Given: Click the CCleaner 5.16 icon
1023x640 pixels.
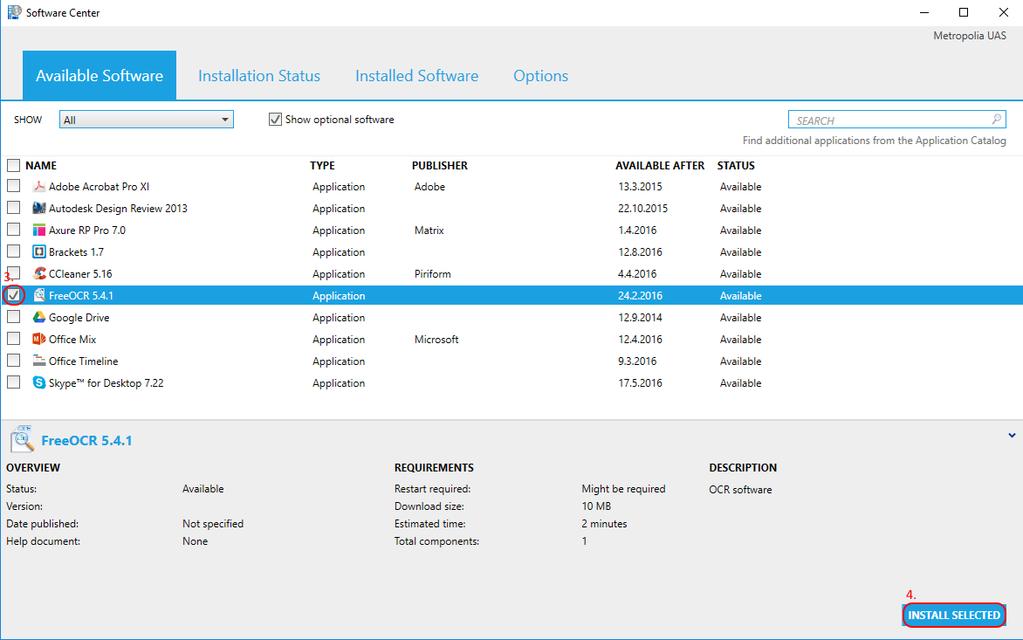Looking at the screenshot, I should (39, 274).
